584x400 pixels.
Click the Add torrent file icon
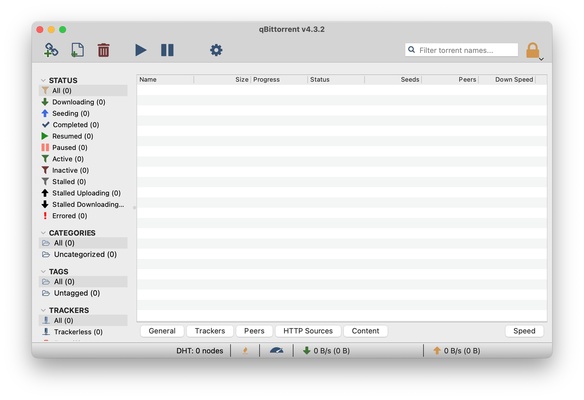pos(77,50)
